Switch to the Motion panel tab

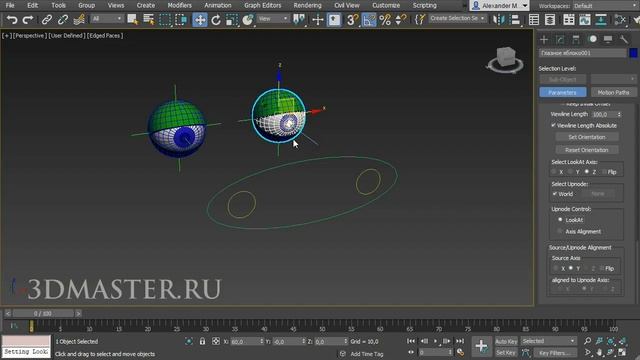point(592,39)
